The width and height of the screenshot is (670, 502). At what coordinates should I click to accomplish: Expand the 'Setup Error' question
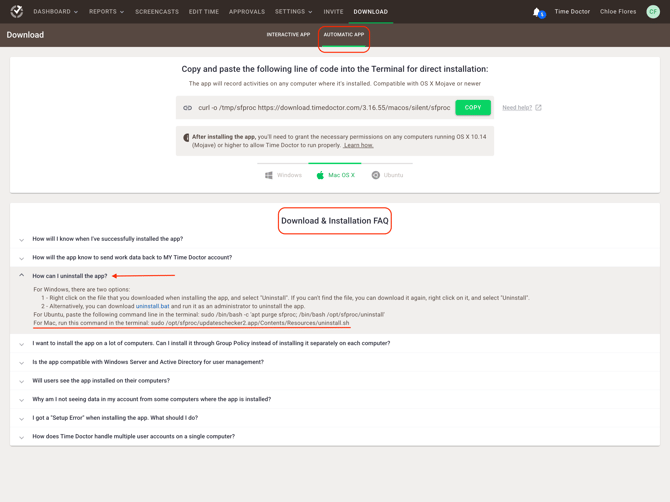[x=335, y=418]
